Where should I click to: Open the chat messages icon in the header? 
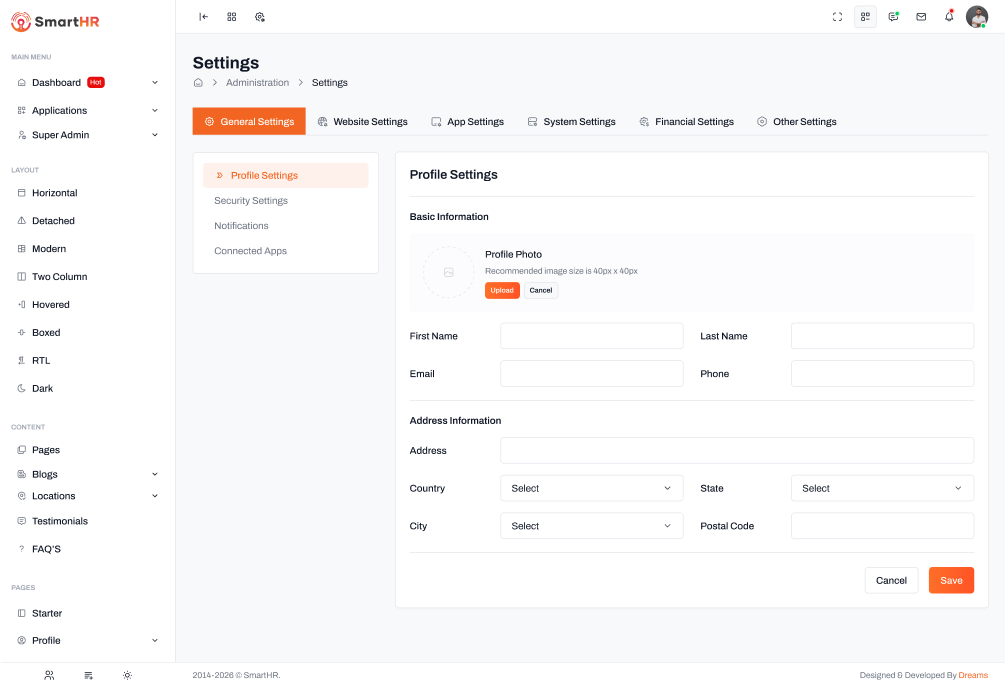click(893, 17)
